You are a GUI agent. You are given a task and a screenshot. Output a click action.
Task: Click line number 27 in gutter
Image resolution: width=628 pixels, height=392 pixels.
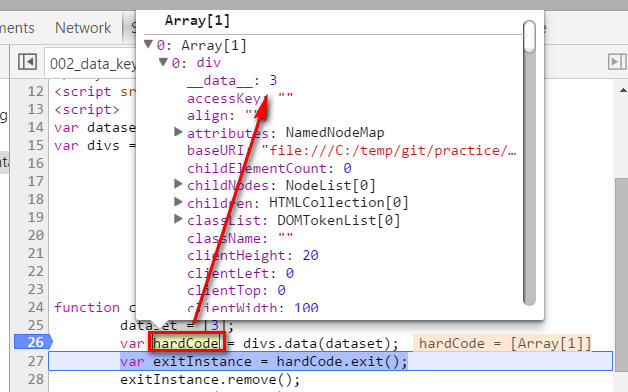coord(36,361)
